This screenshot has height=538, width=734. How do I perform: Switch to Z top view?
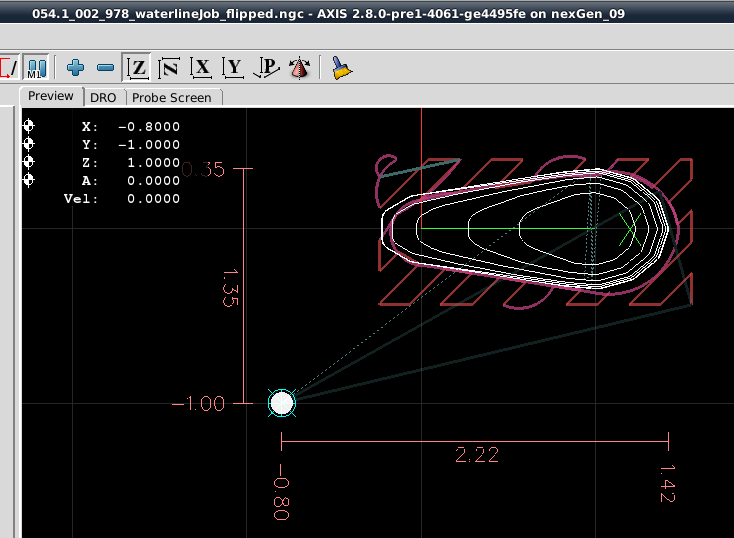[137, 68]
